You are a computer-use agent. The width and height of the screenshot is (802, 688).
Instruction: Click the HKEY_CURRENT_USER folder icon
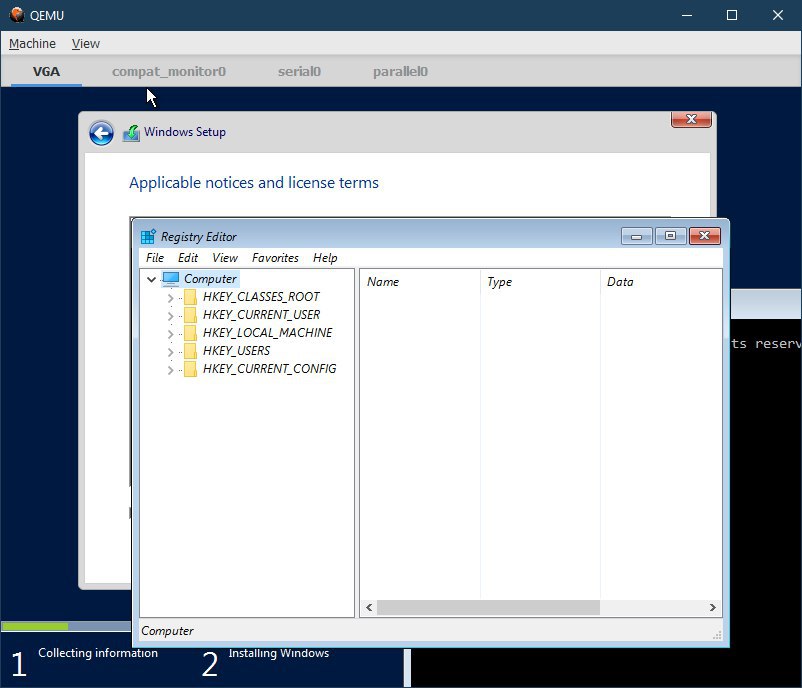click(x=190, y=315)
